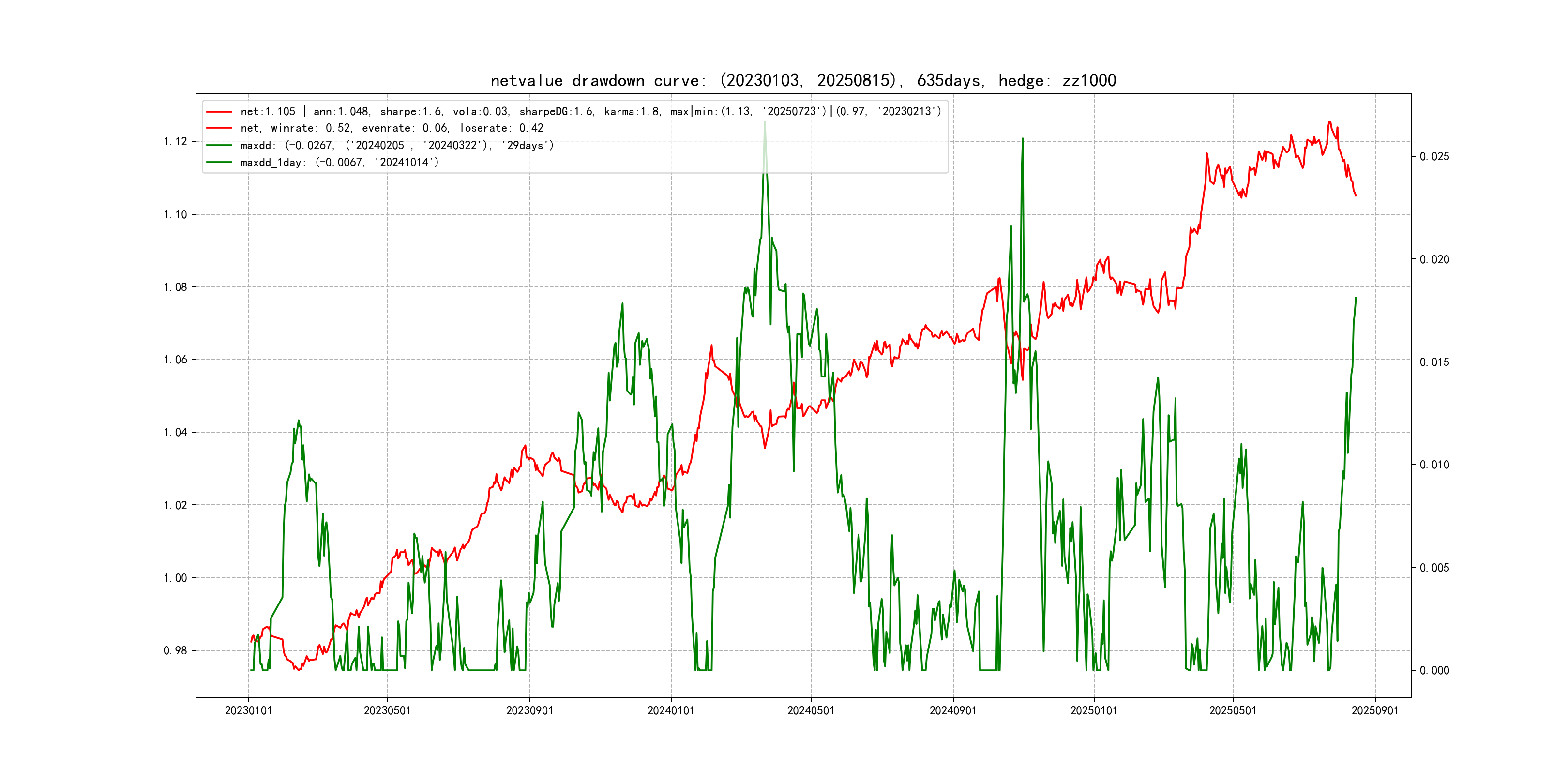Click the 20240101 x-axis date label

click(x=671, y=711)
